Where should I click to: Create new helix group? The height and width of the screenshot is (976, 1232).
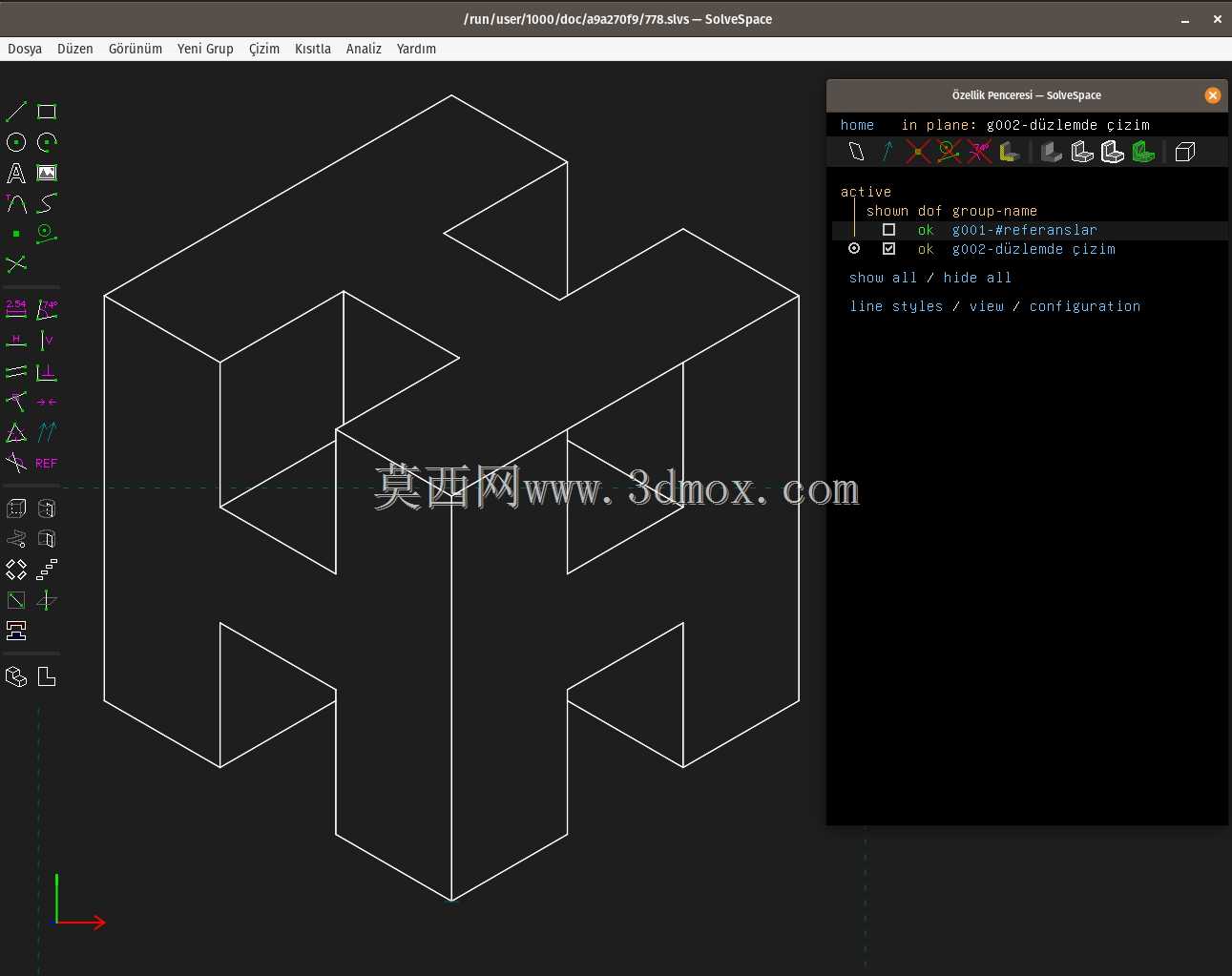click(x=16, y=539)
